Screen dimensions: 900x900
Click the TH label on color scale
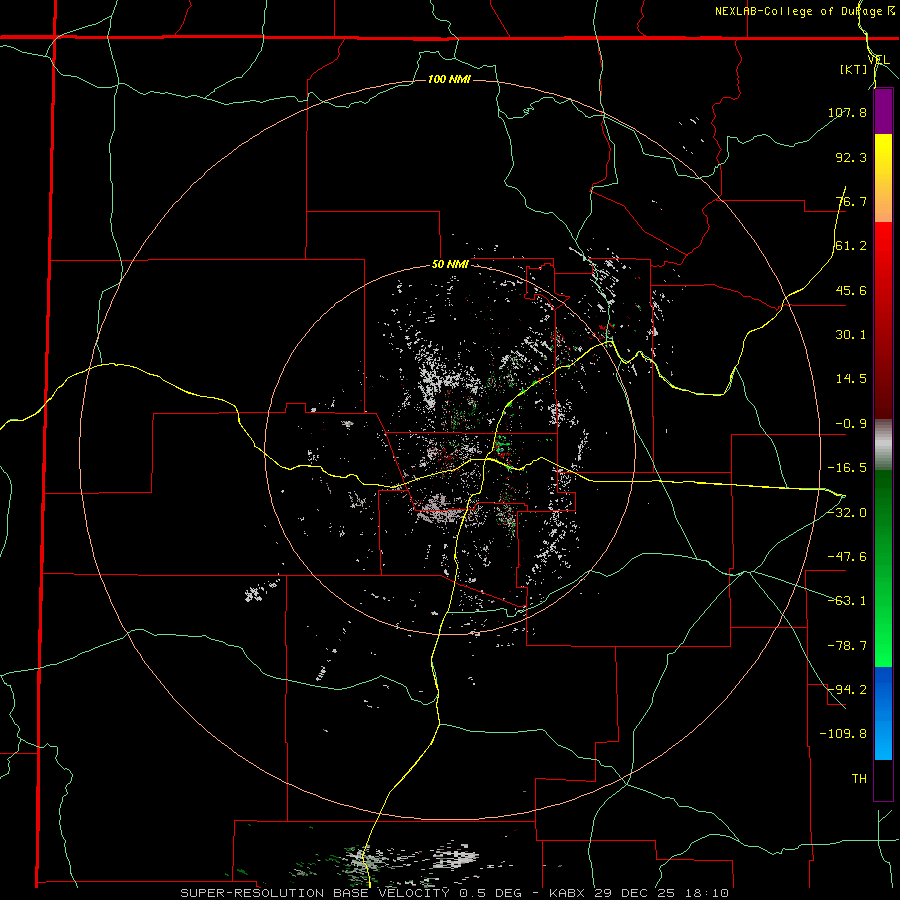859,779
